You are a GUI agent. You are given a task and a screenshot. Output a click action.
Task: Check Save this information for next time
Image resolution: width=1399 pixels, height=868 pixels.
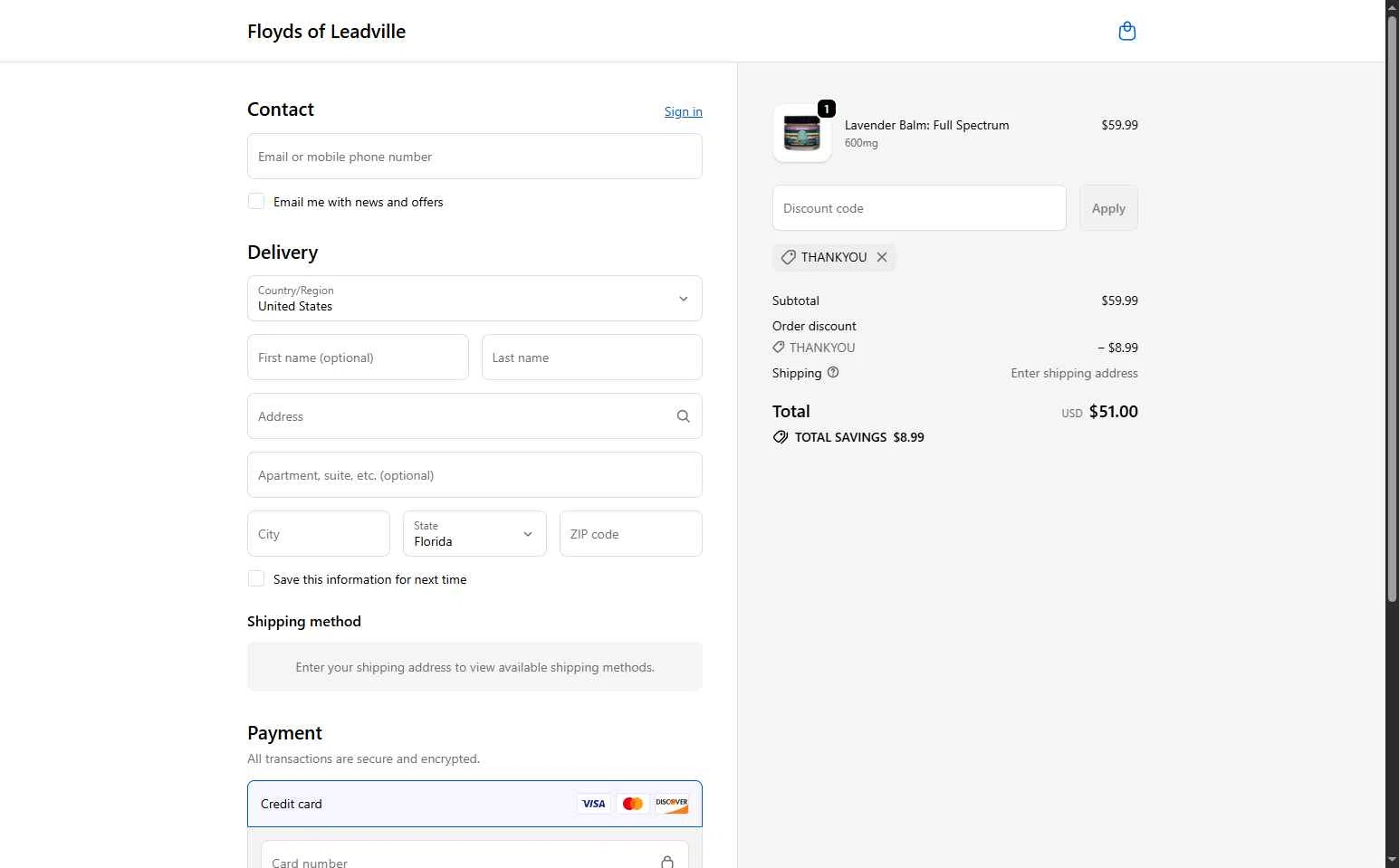[x=256, y=579]
